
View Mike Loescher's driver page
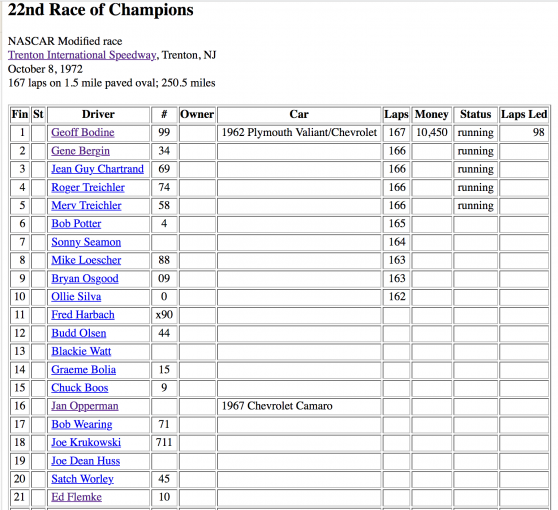tap(86, 260)
